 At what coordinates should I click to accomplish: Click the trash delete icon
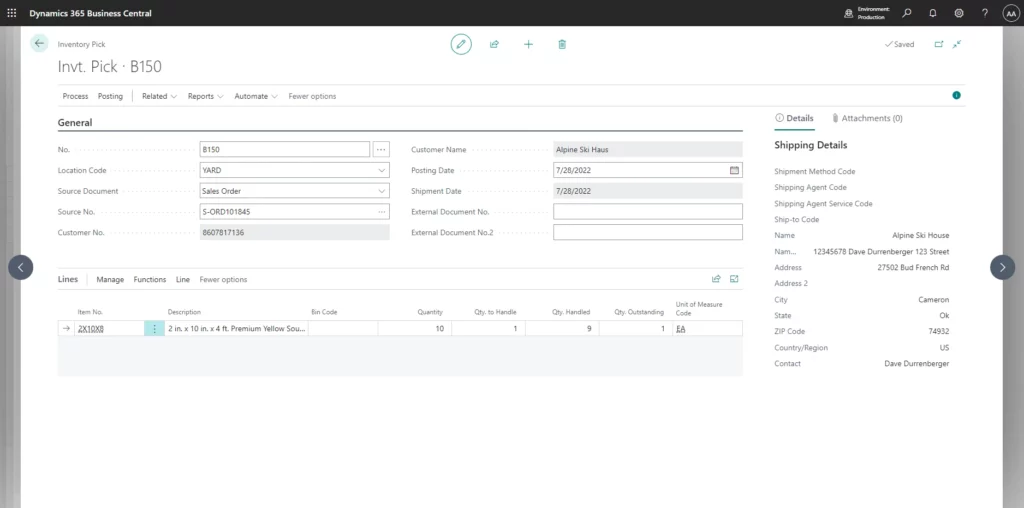click(562, 44)
